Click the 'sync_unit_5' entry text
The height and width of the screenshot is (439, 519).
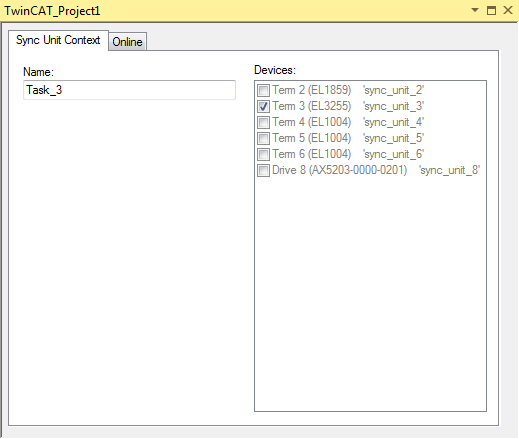[393, 138]
